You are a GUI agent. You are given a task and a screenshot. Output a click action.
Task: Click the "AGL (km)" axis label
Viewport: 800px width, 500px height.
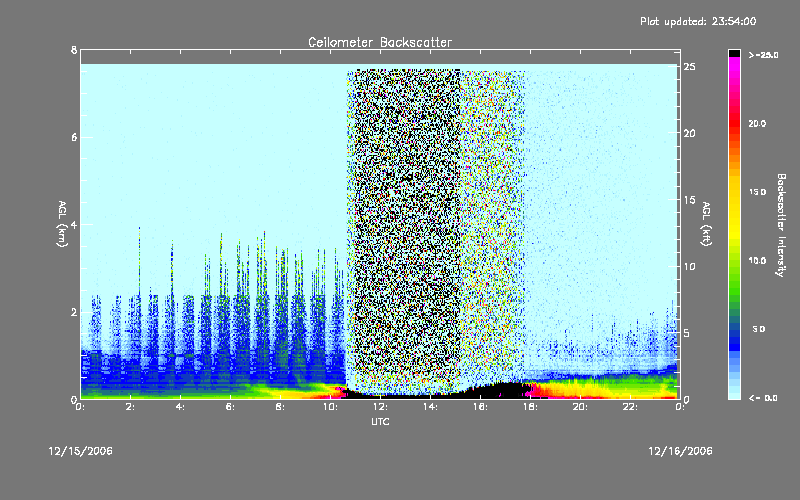[x=62, y=224]
